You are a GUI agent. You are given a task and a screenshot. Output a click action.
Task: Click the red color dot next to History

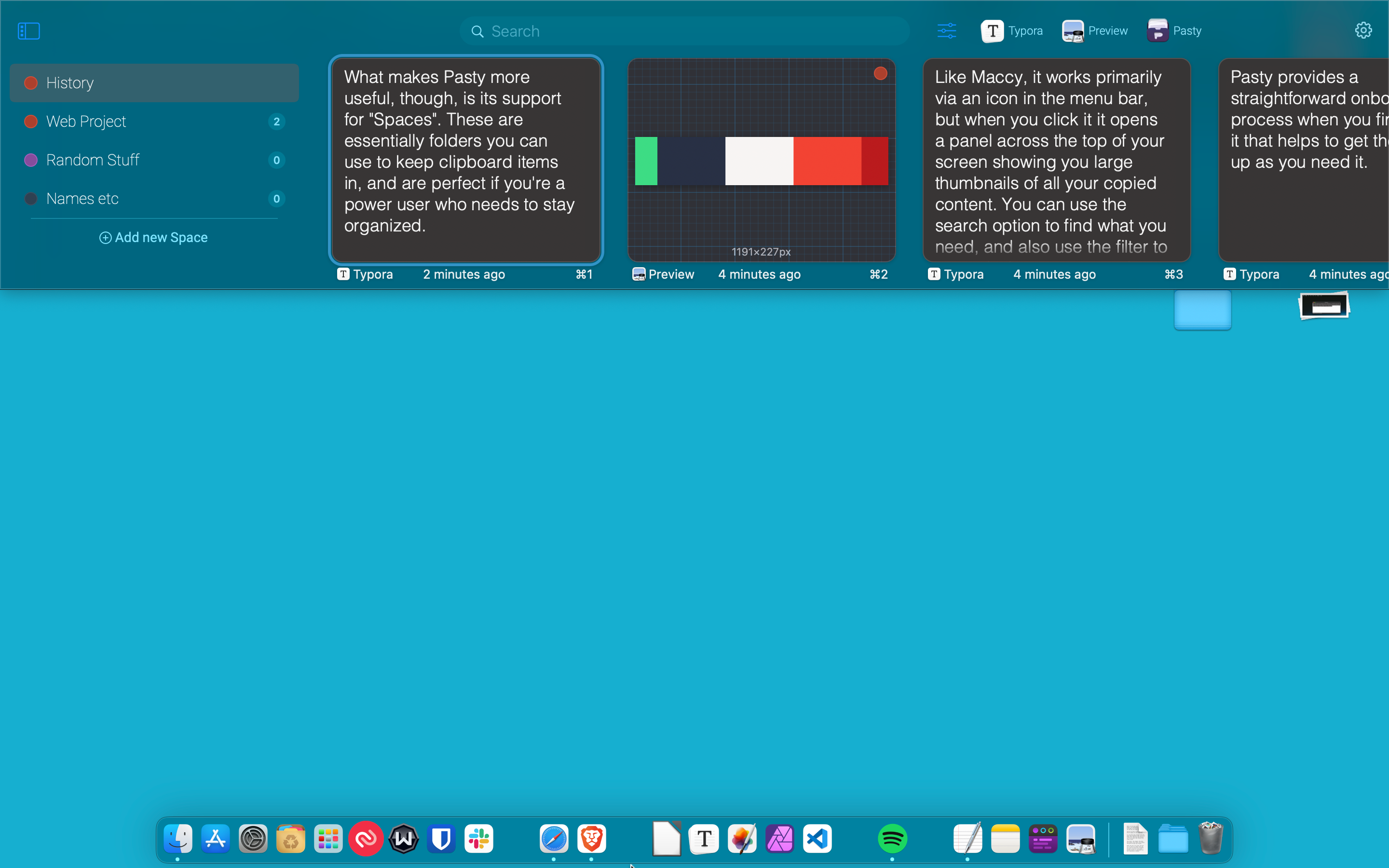coord(31,82)
